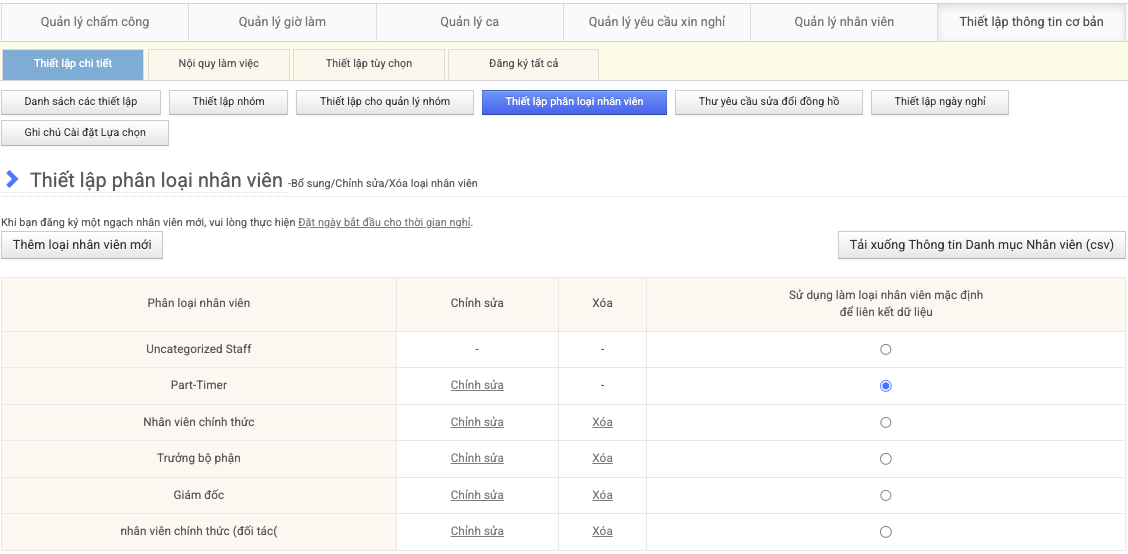Click Xóa link for Nhân viên chính thức

[x=602, y=423]
